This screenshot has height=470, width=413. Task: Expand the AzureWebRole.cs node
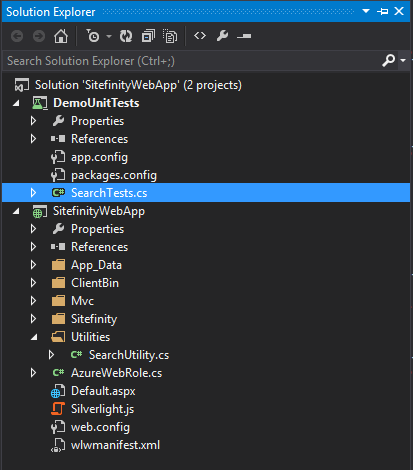[x=33, y=373]
